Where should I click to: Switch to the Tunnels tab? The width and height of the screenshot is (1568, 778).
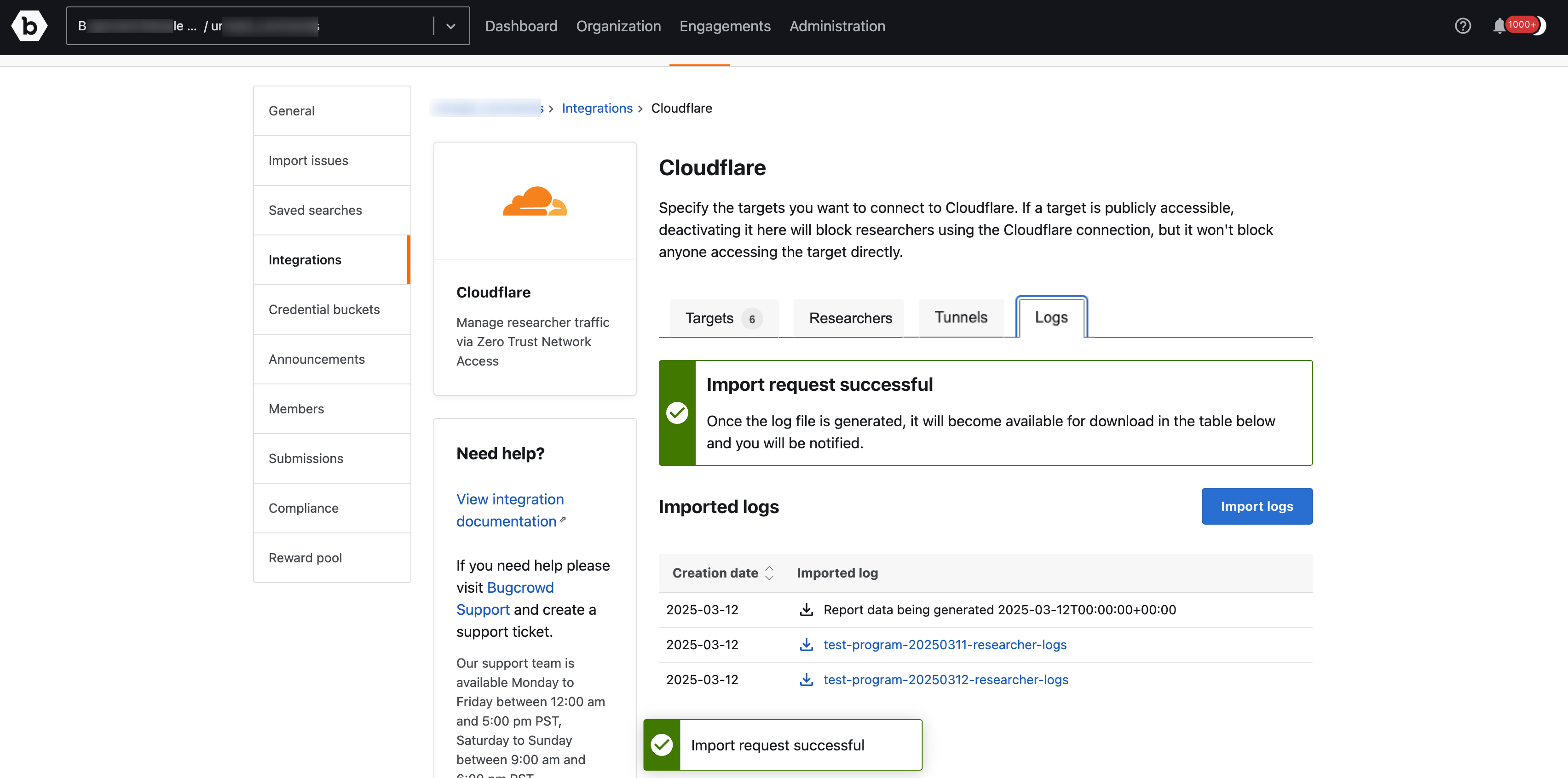tap(961, 318)
